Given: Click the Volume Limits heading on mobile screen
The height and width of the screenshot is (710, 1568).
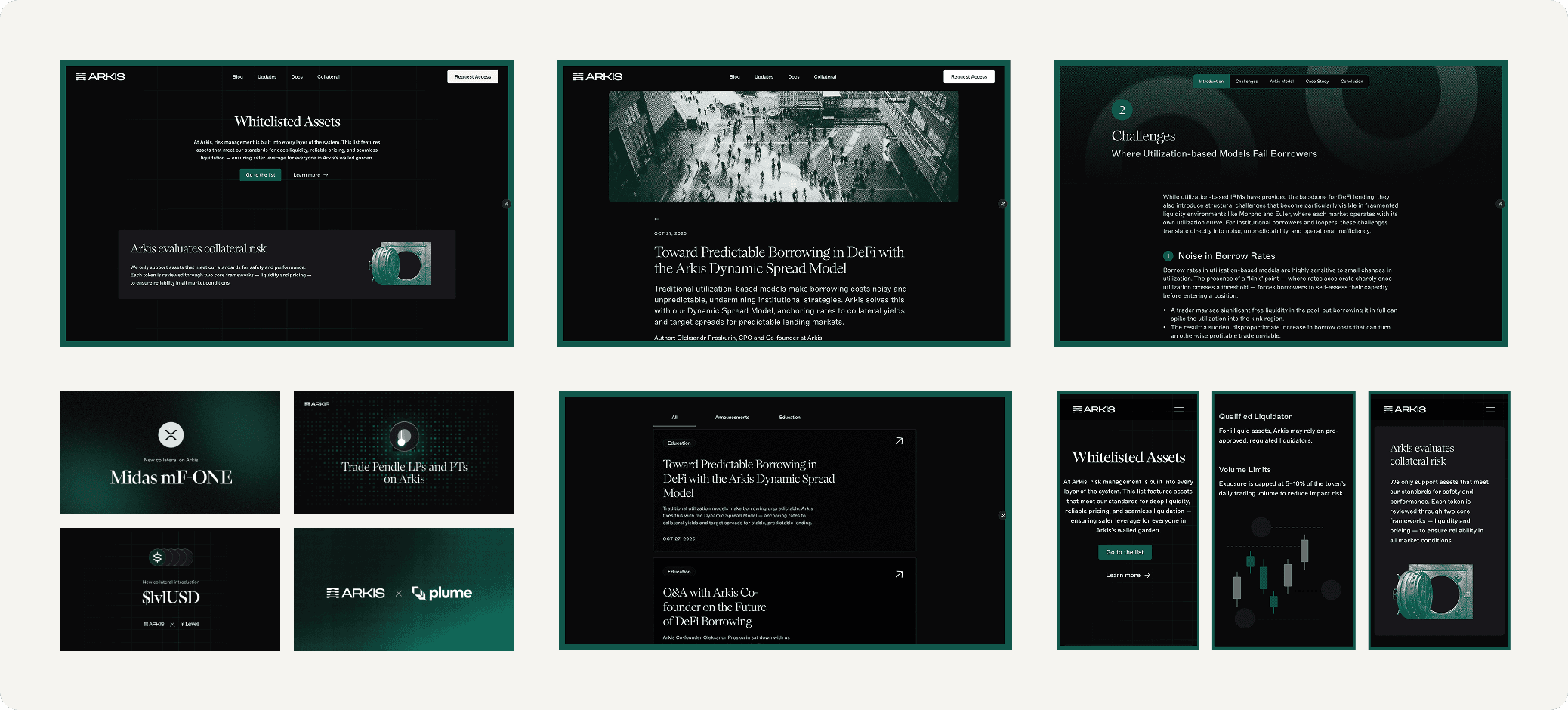Looking at the screenshot, I should point(1245,470).
